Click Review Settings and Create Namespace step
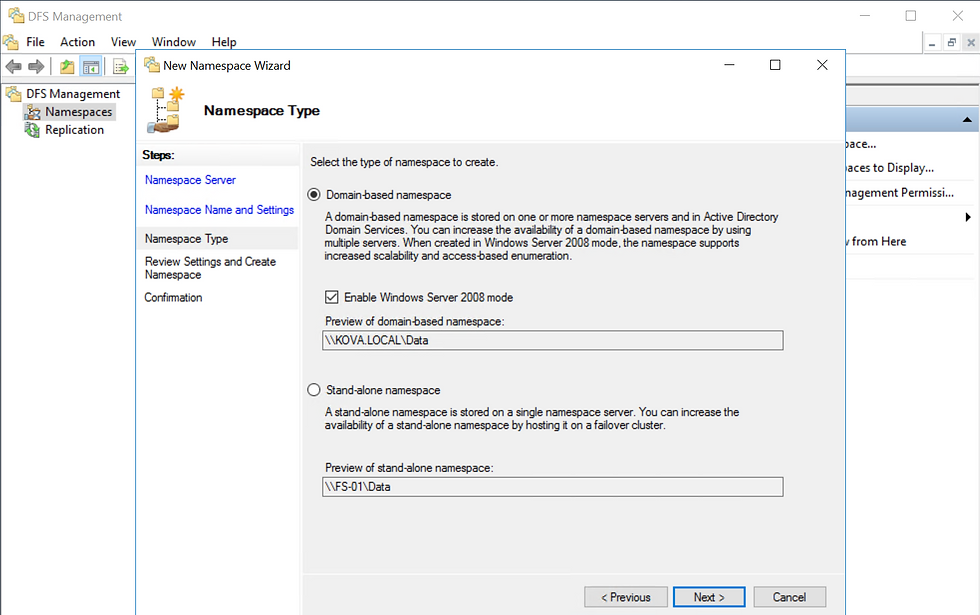Image resolution: width=980 pixels, height=615 pixels. 210,268
